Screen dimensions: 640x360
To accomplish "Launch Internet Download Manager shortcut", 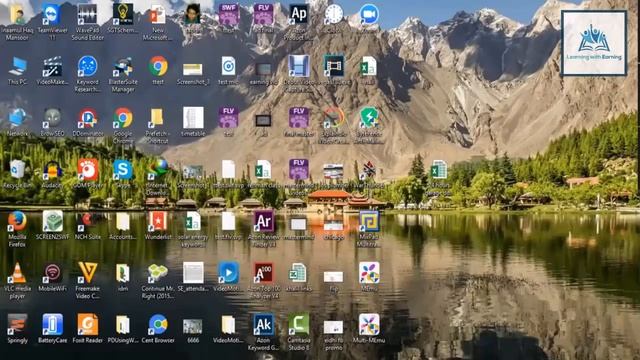I will pos(158,169).
